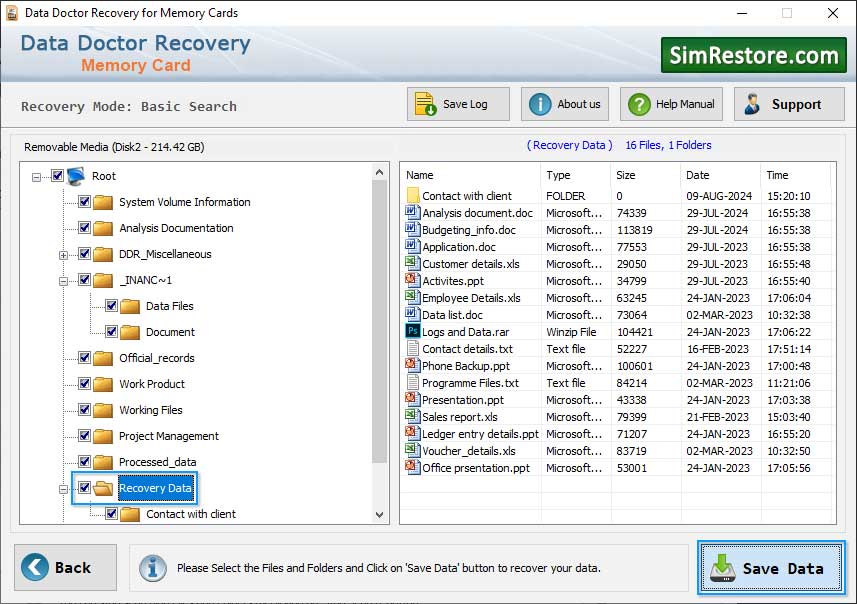Open the Help Manual button label
Viewport: 857px width, 604px height.
pos(685,104)
